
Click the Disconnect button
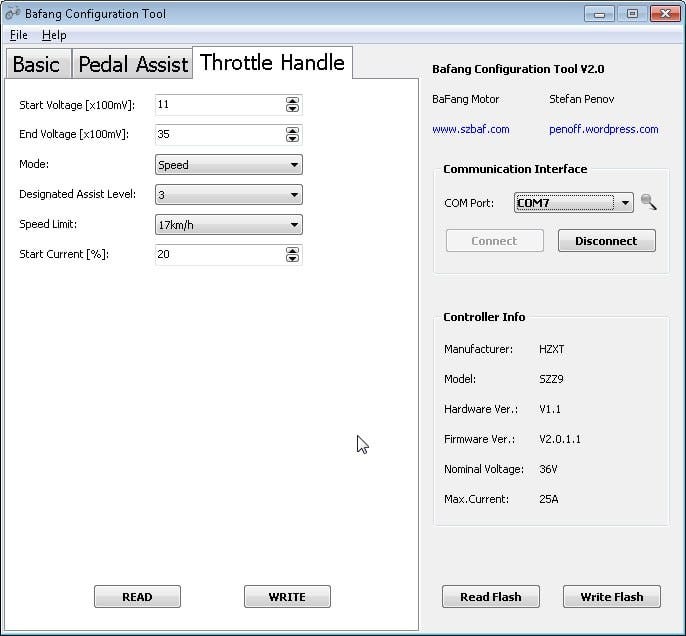tap(606, 241)
